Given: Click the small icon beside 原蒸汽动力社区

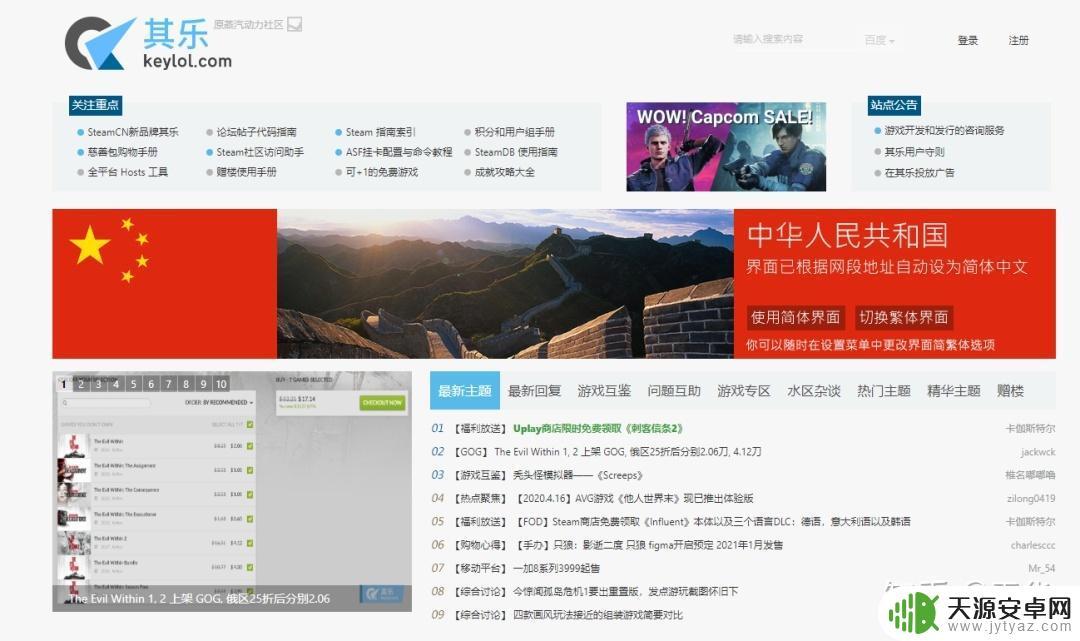Looking at the screenshot, I should (294, 25).
